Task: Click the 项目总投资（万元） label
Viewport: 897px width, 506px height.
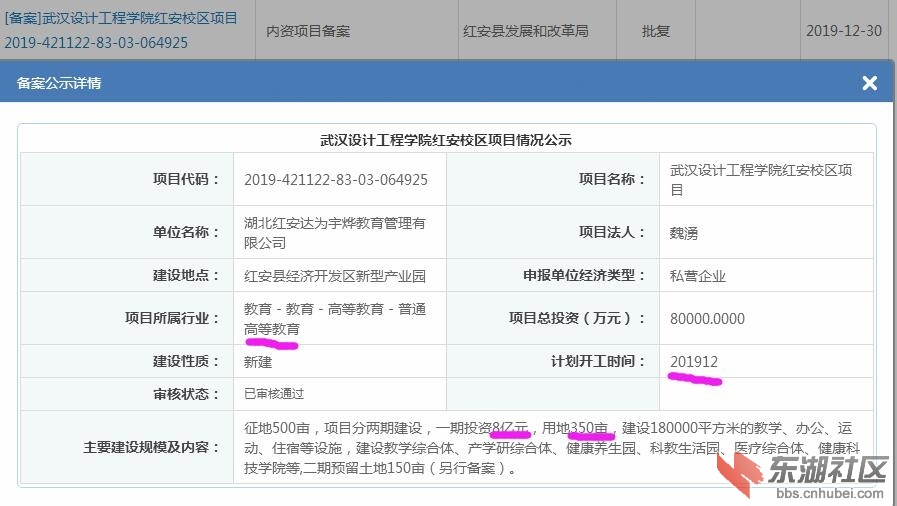Action: 577,318
